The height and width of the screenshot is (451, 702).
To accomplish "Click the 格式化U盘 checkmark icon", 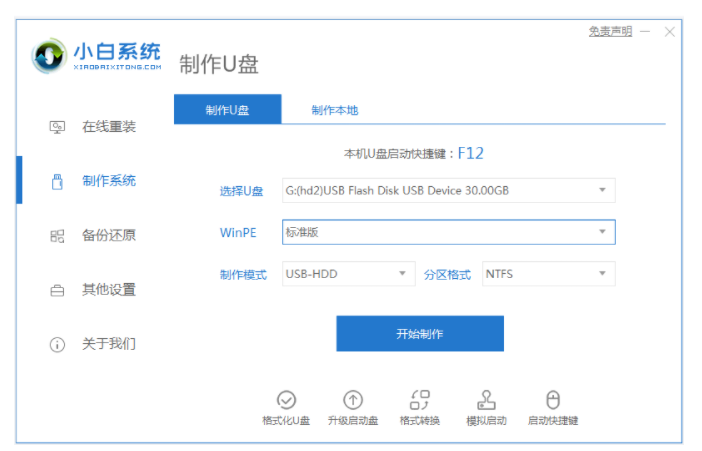I will (286, 400).
